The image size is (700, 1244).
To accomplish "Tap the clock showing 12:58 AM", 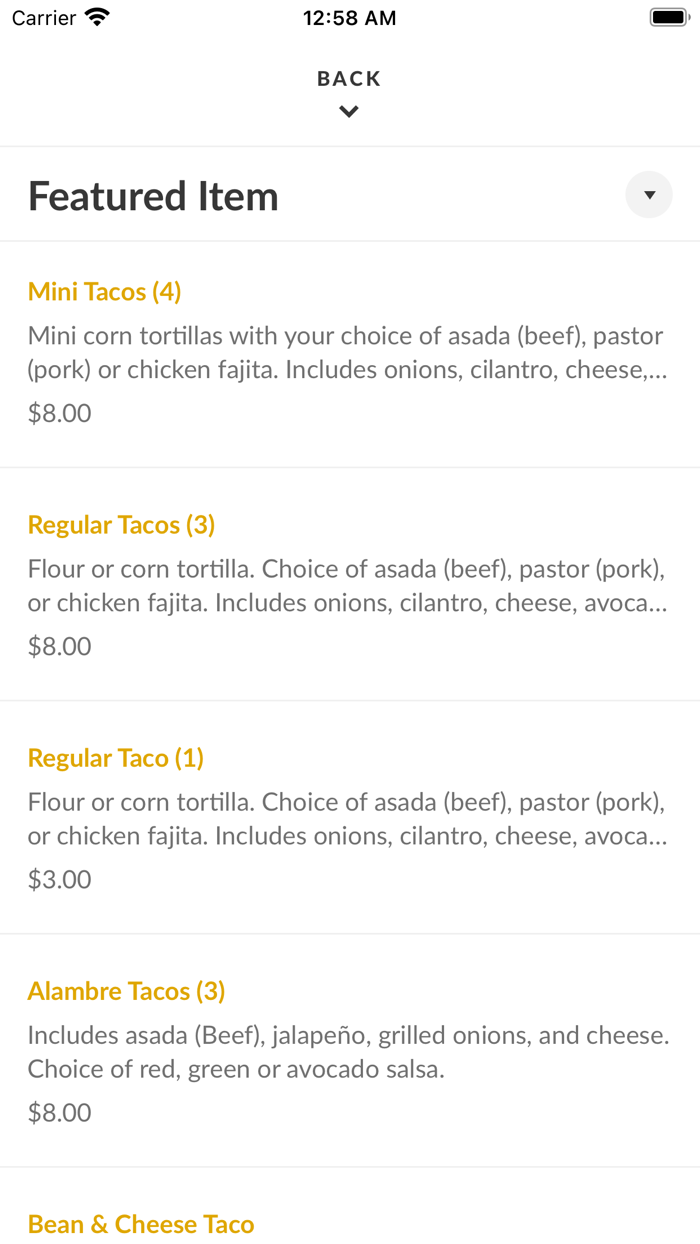I will [349, 17].
